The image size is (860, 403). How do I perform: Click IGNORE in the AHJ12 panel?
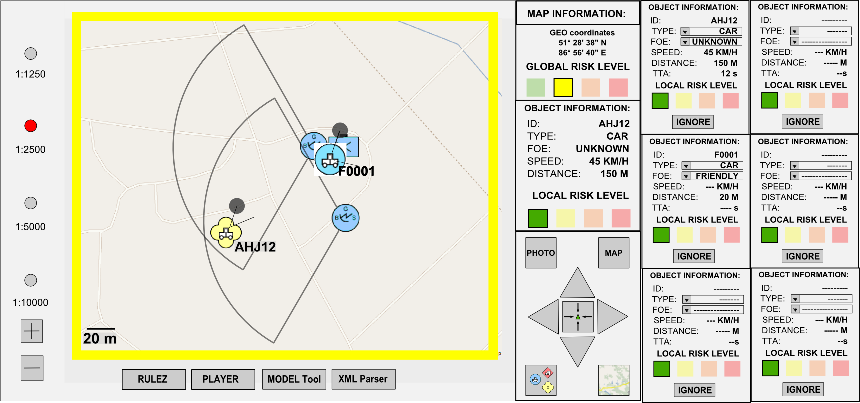[x=693, y=122]
